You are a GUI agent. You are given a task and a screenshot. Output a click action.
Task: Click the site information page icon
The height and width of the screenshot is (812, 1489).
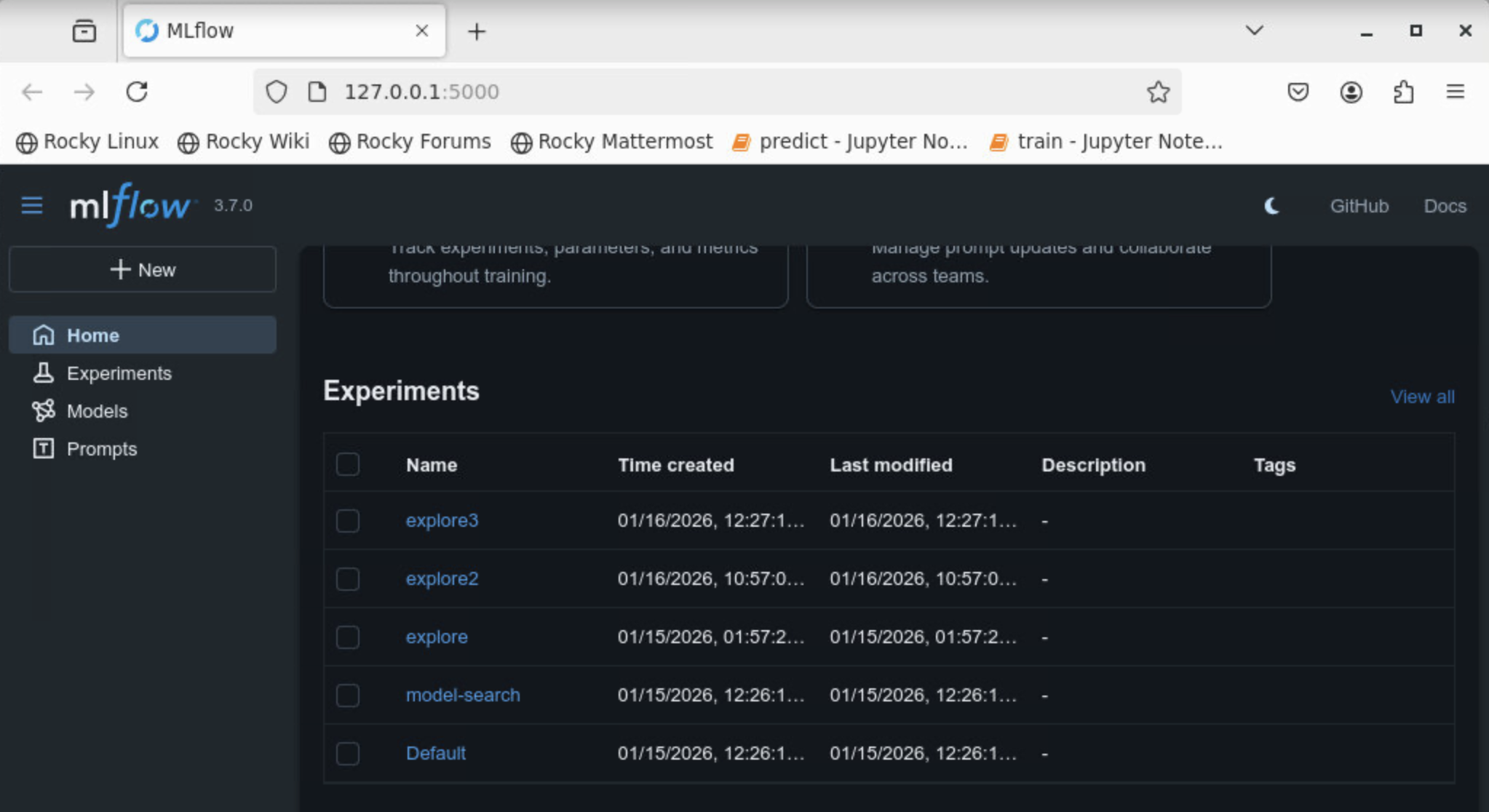(317, 92)
